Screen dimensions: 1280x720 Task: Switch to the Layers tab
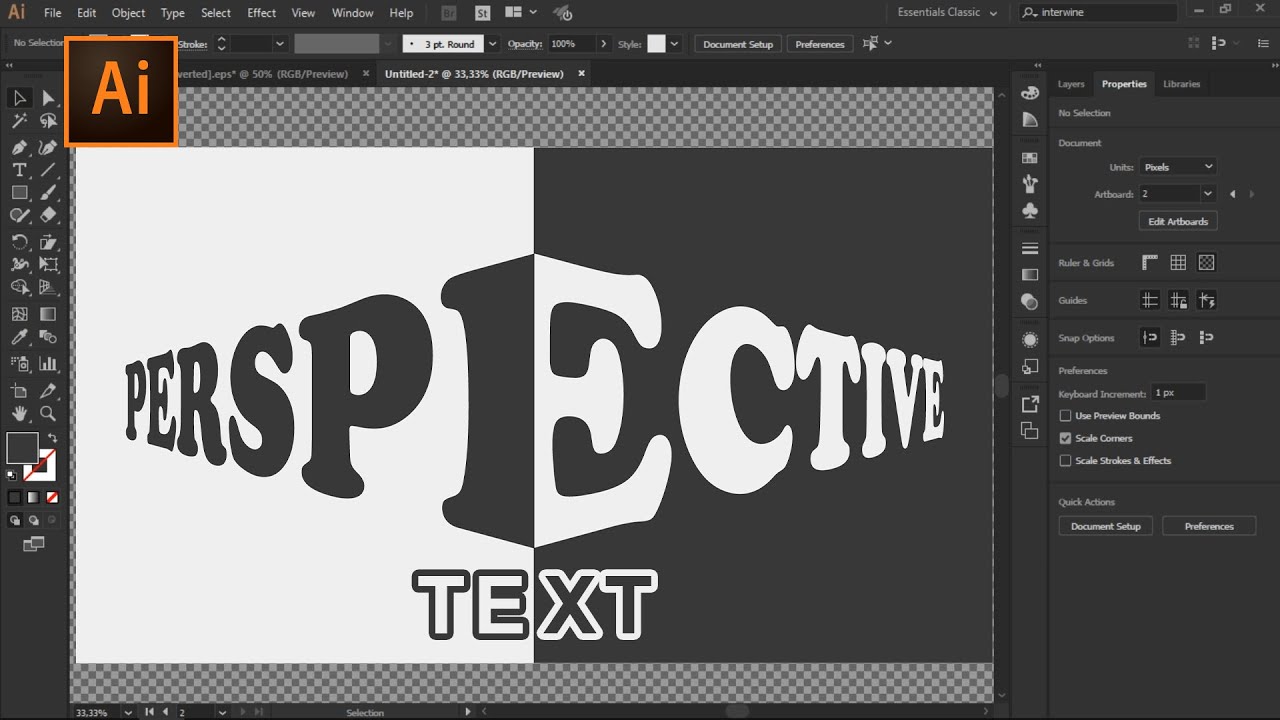click(x=1071, y=84)
